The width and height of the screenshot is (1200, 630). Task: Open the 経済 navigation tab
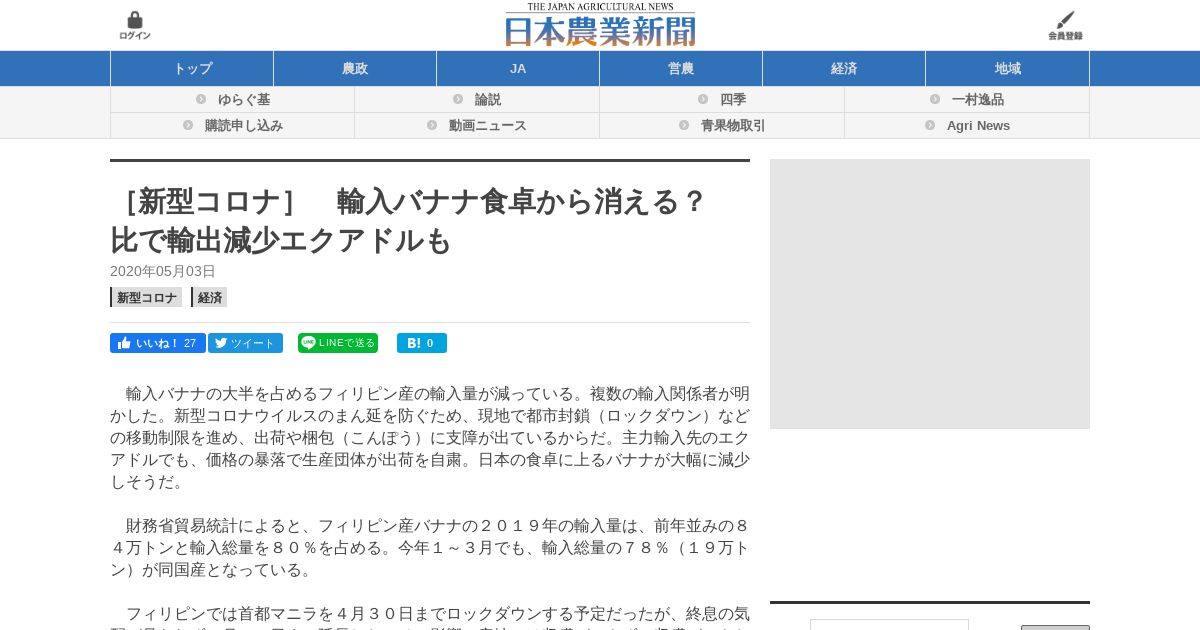tap(844, 69)
